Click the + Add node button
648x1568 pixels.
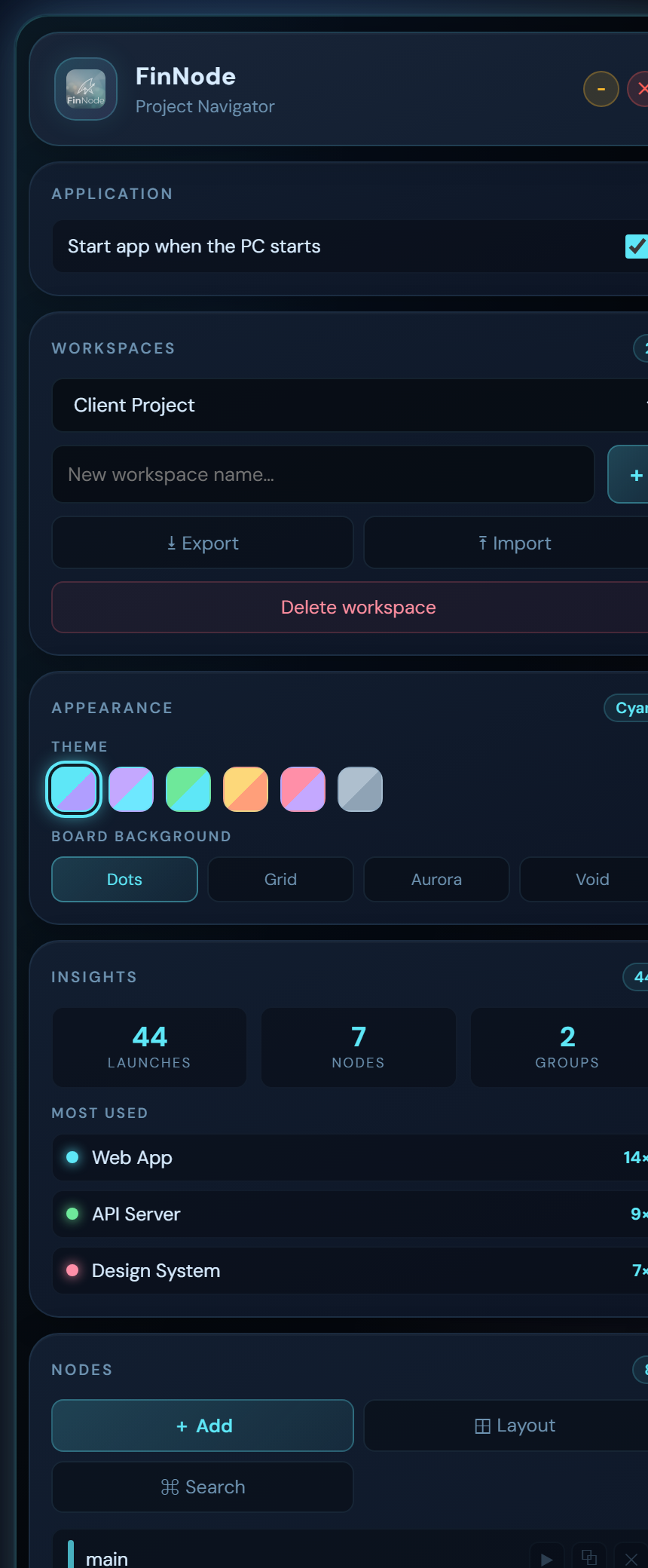(x=203, y=1426)
